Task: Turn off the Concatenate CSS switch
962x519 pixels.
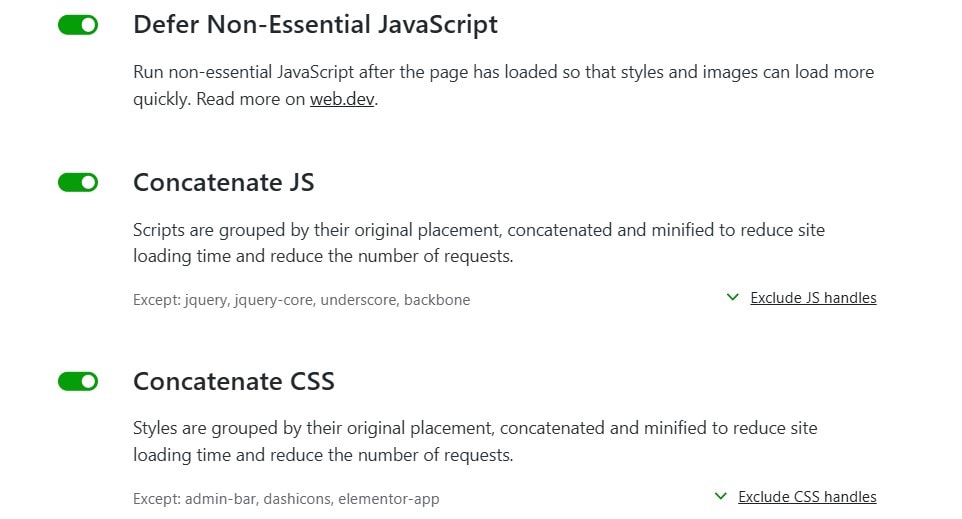Action: click(x=78, y=381)
